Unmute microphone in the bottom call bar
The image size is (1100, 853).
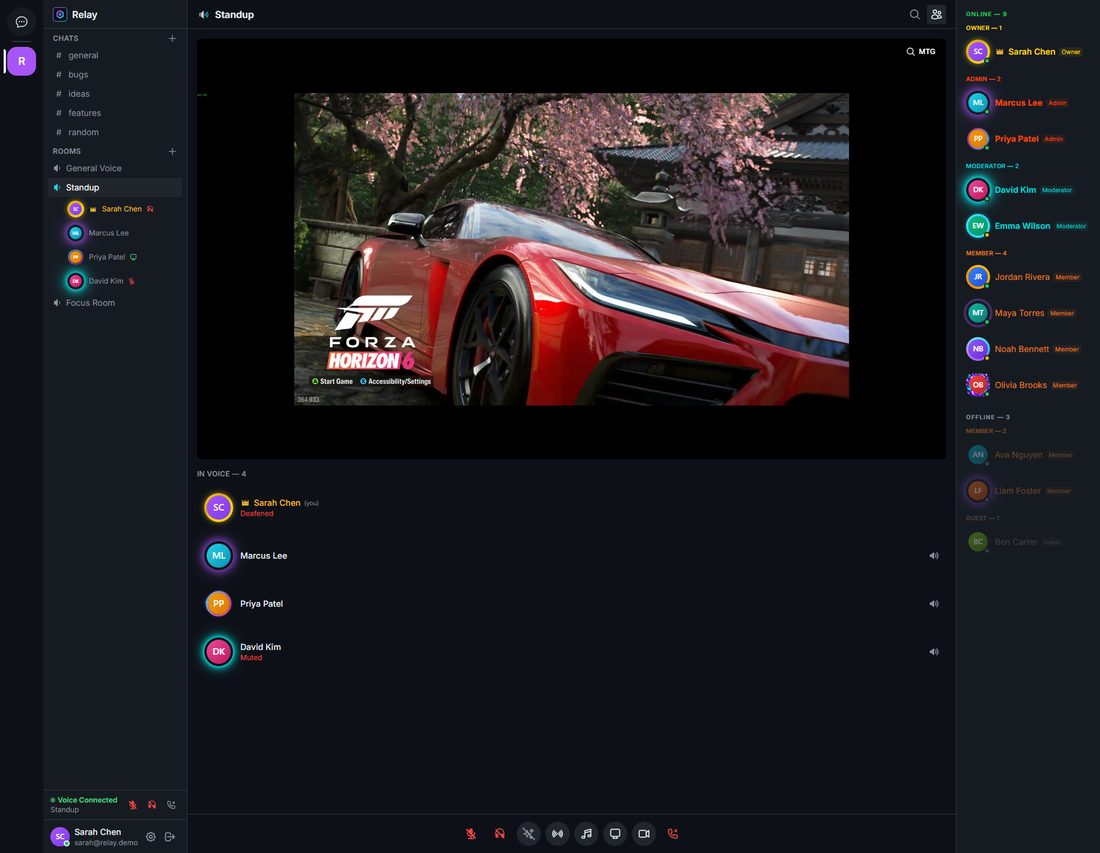coord(471,833)
